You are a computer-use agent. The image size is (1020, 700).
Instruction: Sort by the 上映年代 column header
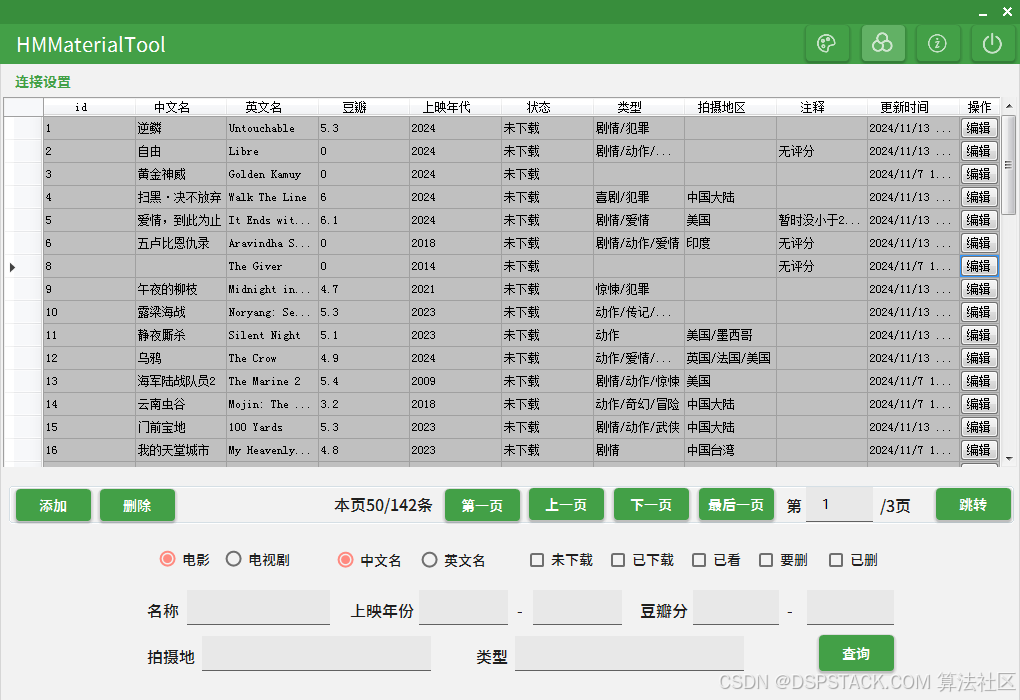[x=455, y=107]
